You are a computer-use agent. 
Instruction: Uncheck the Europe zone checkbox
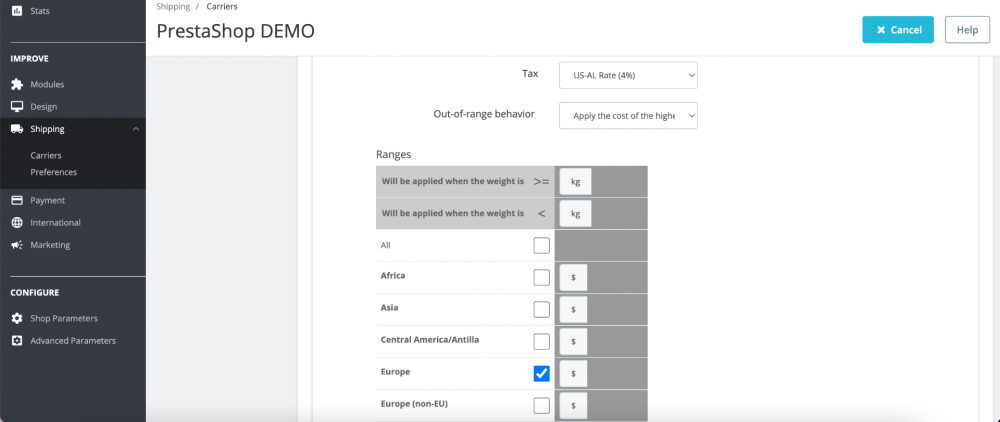(x=541, y=374)
